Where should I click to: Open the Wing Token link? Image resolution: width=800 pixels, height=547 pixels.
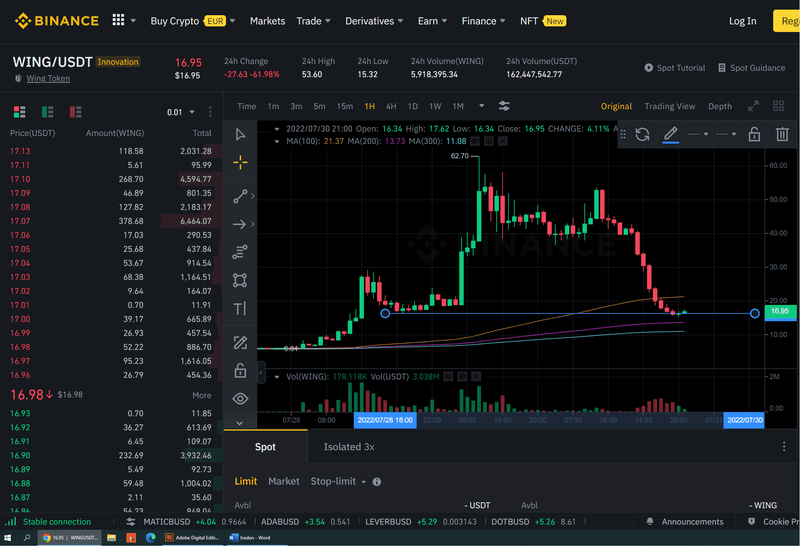48,78
